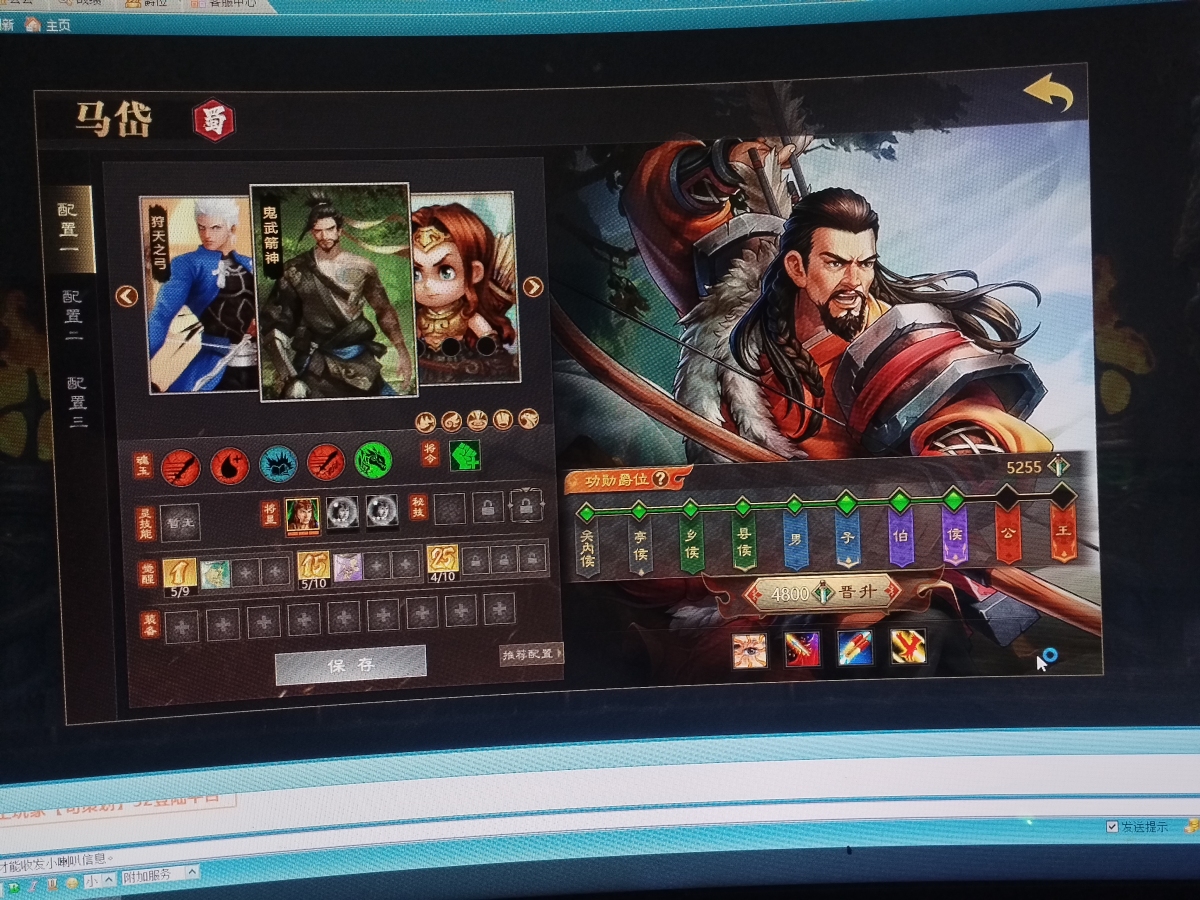
Task: Select the 侯 purple rank banner
Action: 955,535
